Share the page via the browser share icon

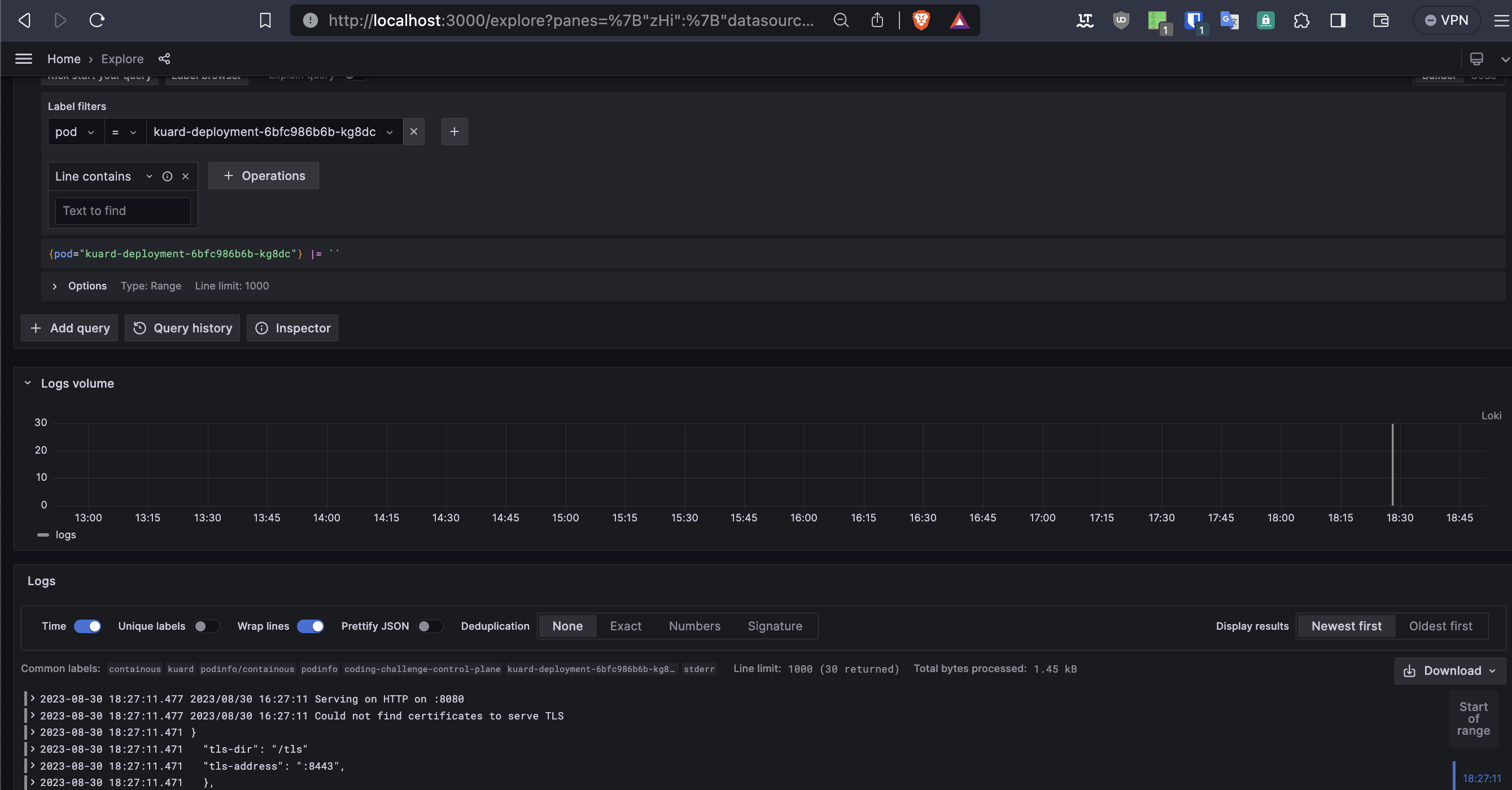pos(877,20)
